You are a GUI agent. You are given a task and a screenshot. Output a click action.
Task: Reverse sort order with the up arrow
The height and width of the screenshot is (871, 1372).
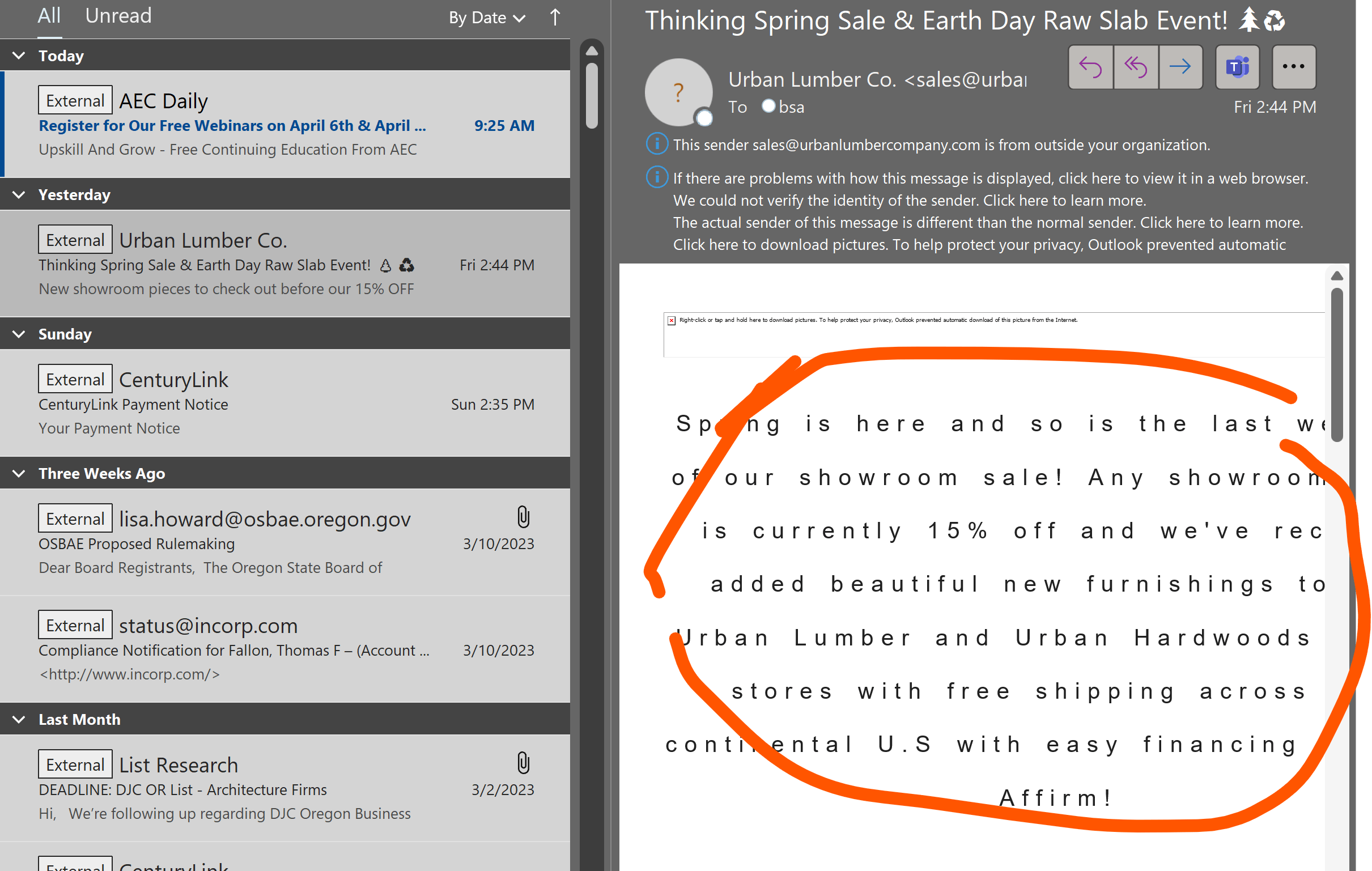(x=555, y=17)
